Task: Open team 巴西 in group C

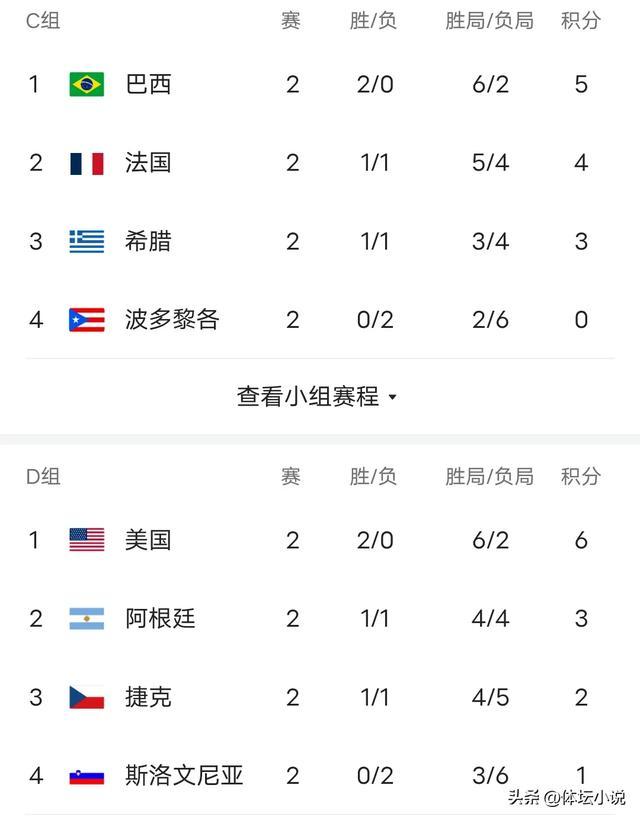Action: (148, 84)
